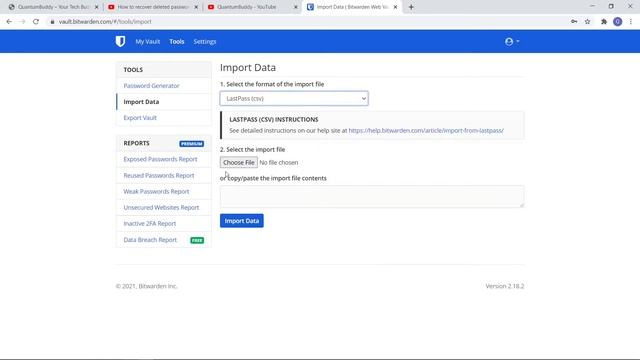Close the Import Data Bitwarden tab
Viewport: 640px width, 360px height.
point(395,7)
